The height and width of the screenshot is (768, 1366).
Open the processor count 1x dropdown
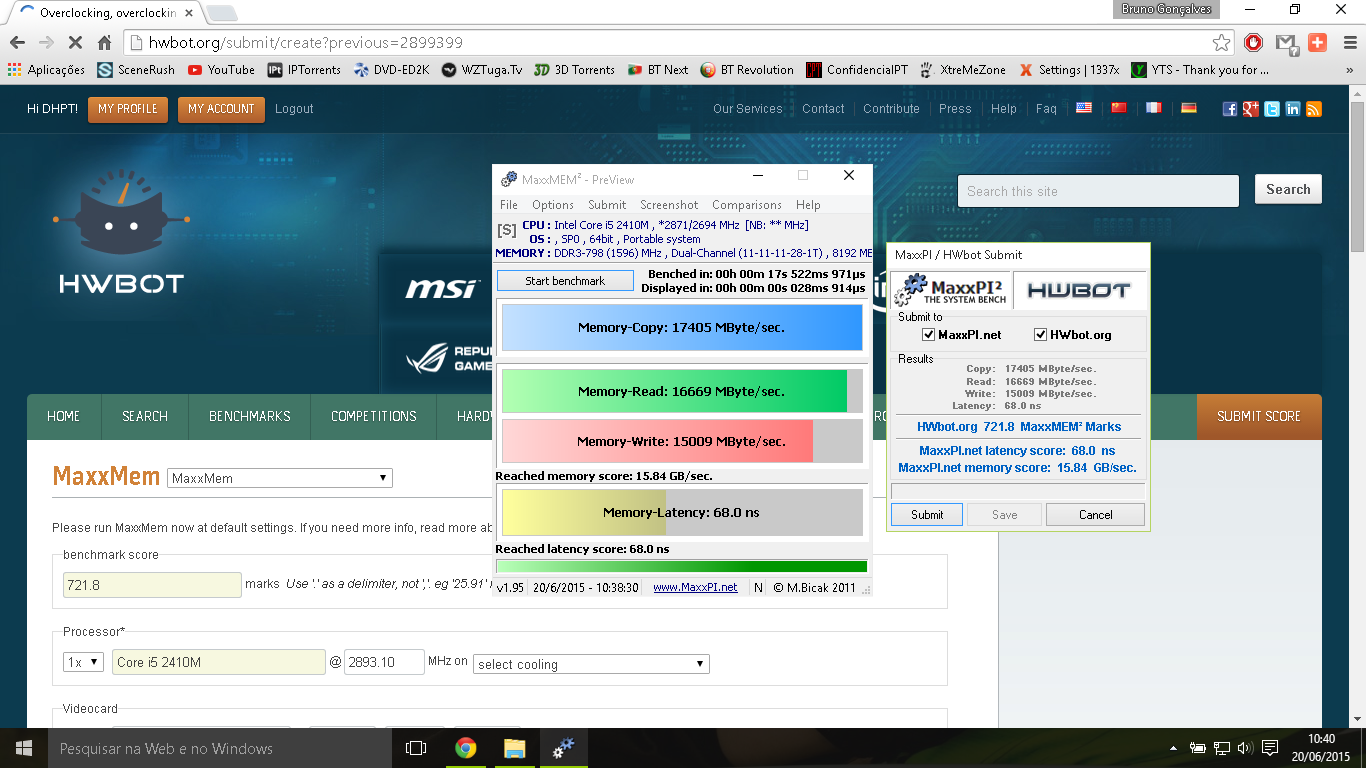83,662
